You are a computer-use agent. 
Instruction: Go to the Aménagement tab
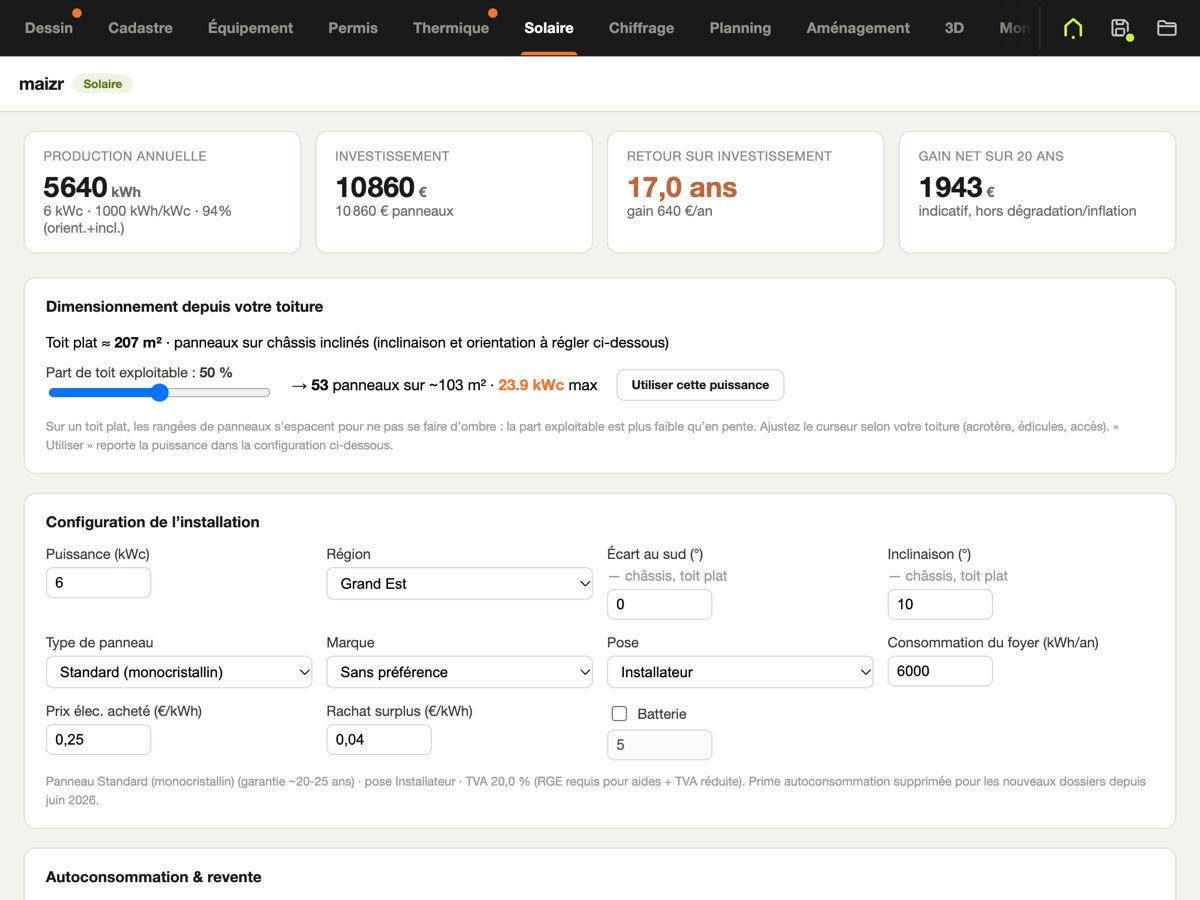click(x=858, y=28)
